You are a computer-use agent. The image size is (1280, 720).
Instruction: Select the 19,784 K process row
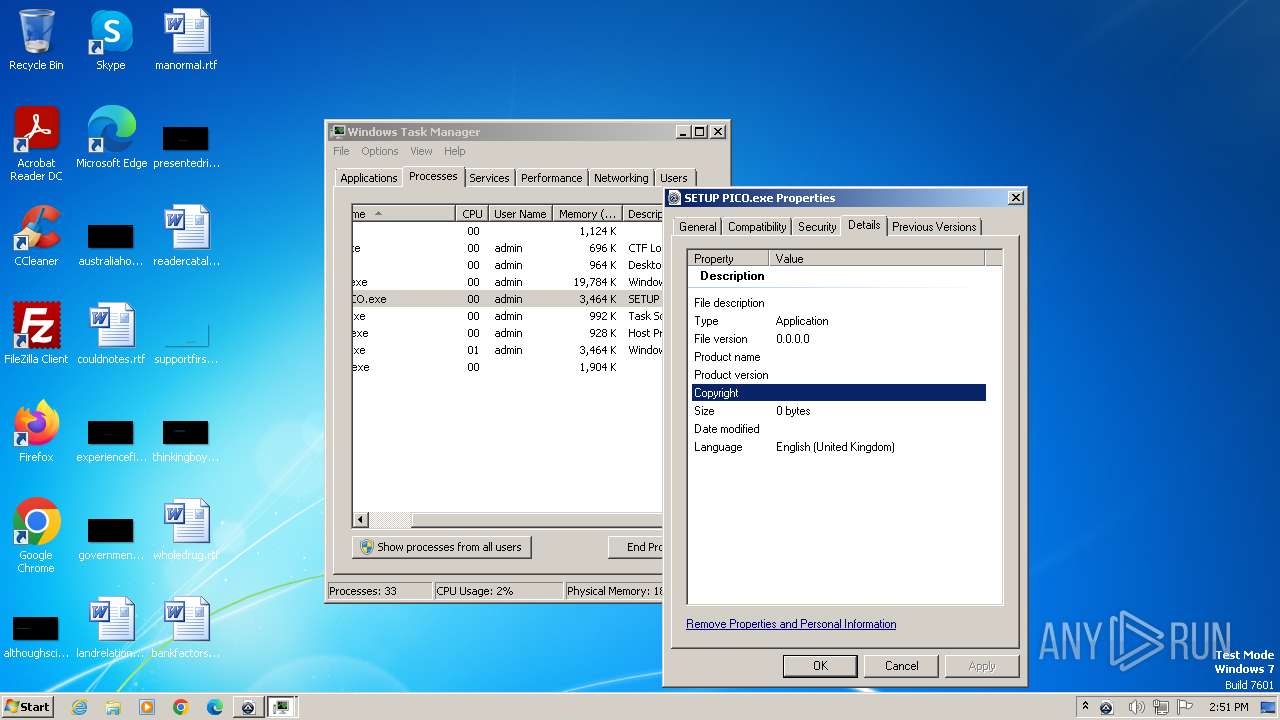point(507,282)
